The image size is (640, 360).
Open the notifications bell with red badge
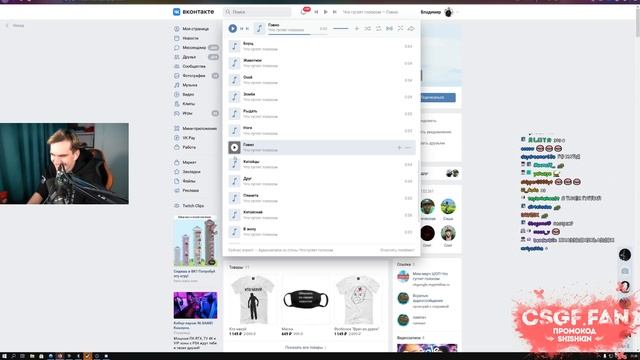[304, 11]
